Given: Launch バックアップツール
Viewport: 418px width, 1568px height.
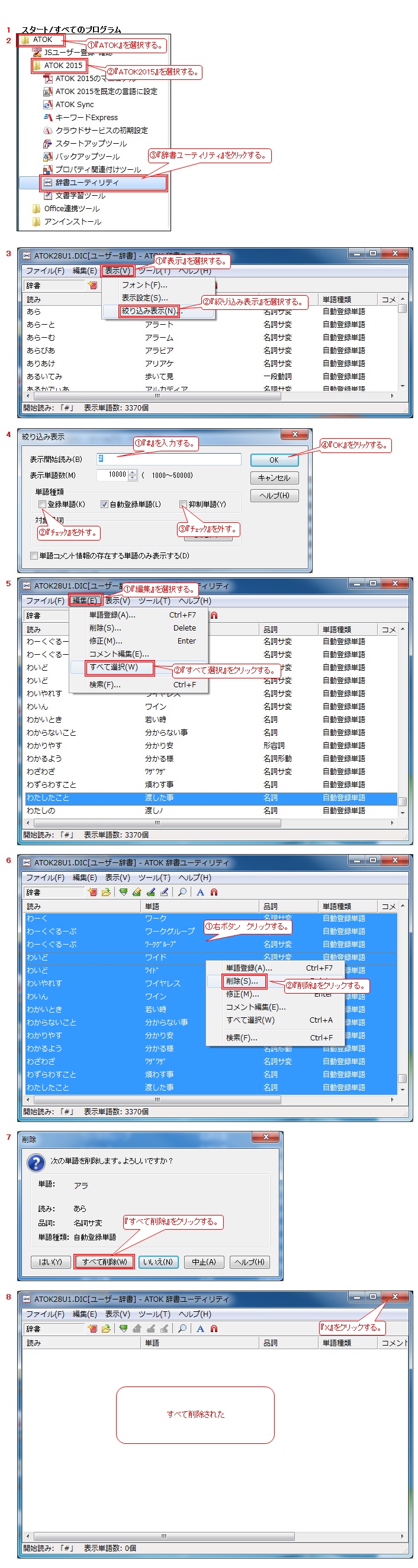Looking at the screenshot, I should pos(81,156).
